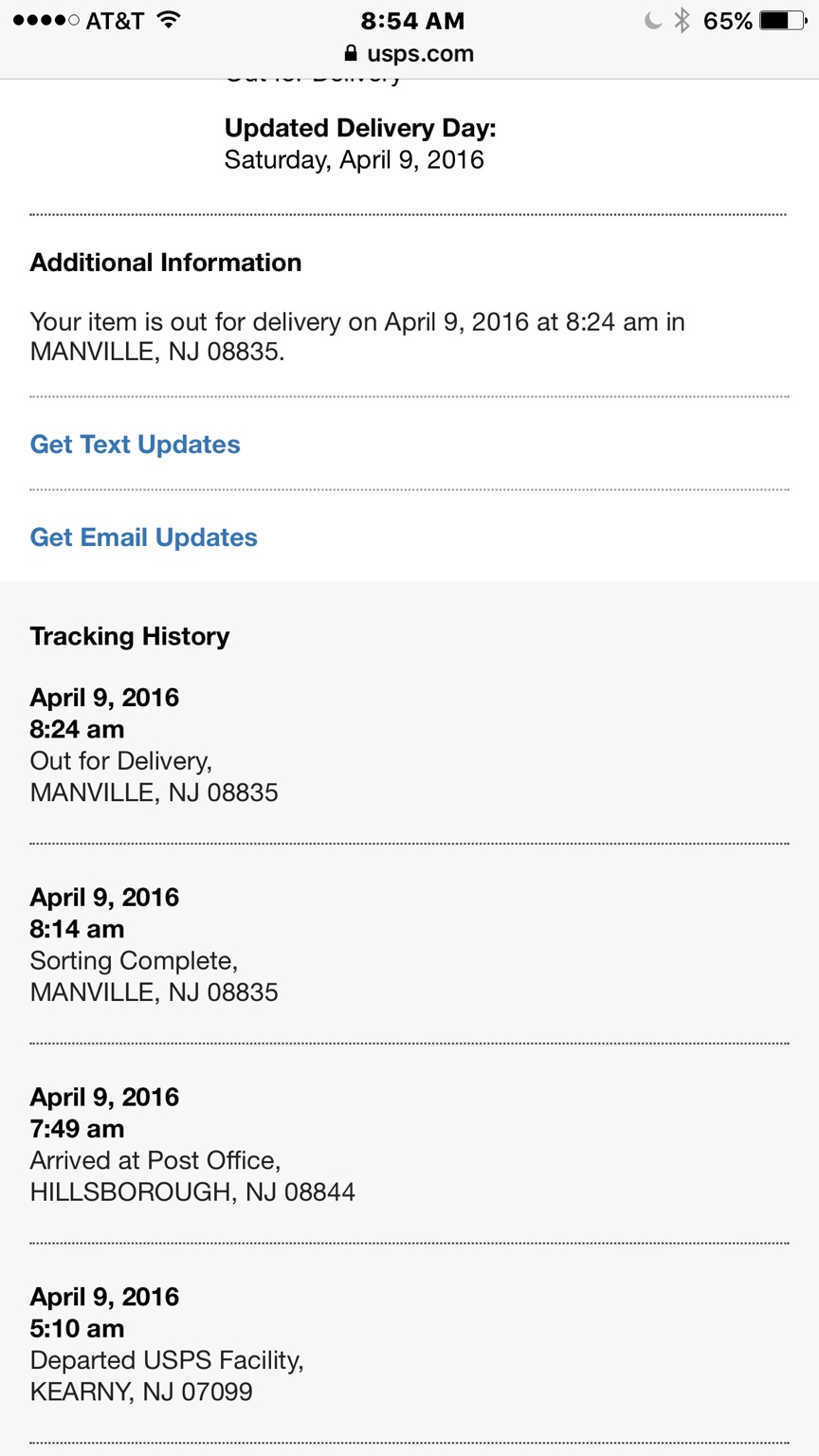Image resolution: width=819 pixels, height=1456 pixels.
Task: Tap the Wi-Fi signal icon
Action: click(x=169, y=20)
